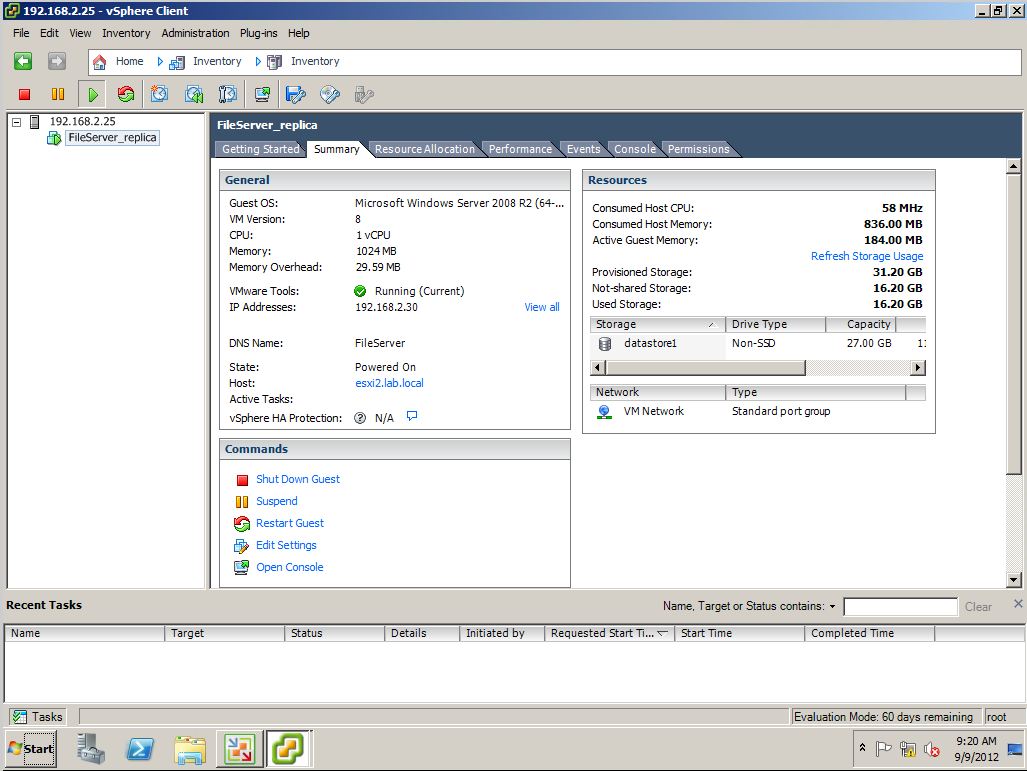This screenshot has height=771, width=1027.
Task: Switch to the Events tab
Action: [x=583, y=149]
